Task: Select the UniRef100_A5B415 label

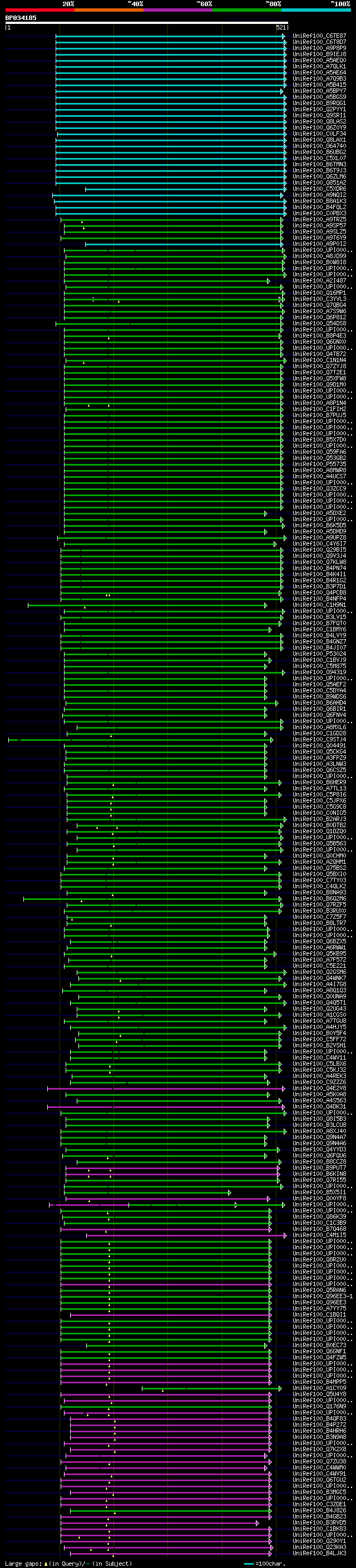Action: point(319,85)
